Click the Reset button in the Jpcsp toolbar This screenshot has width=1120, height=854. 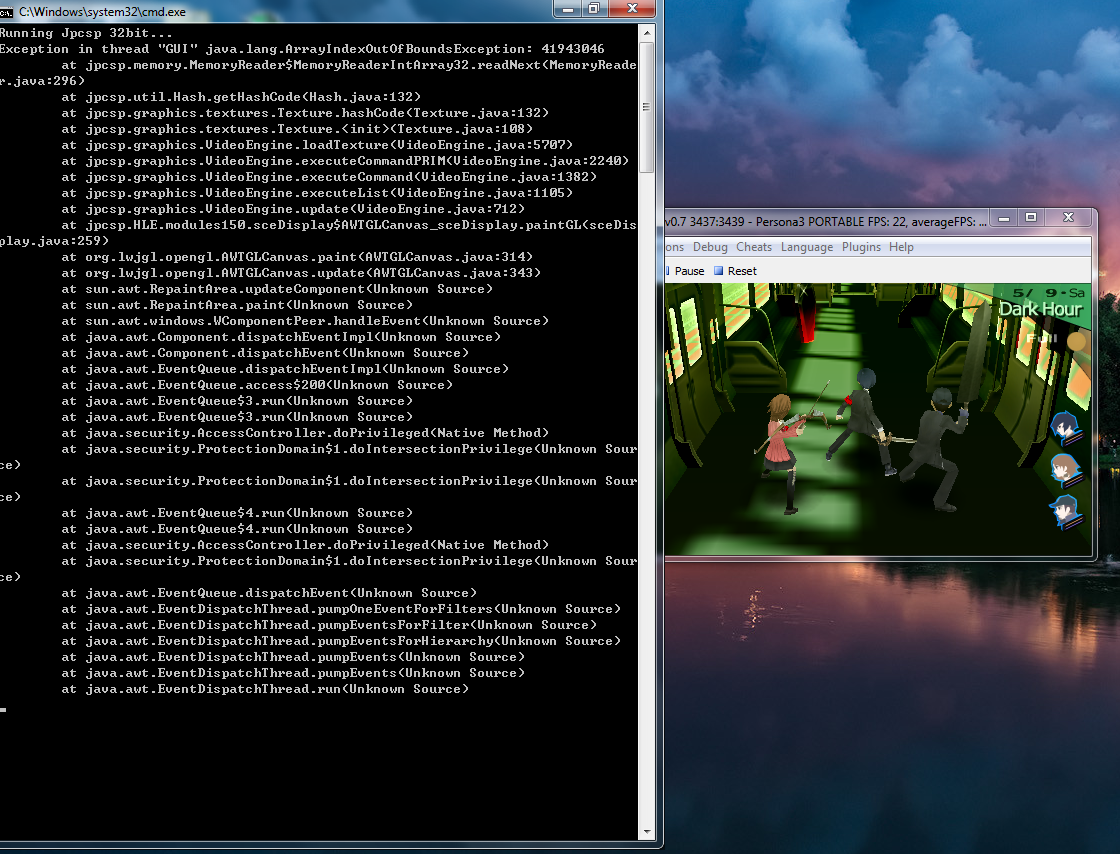[735, 271]
